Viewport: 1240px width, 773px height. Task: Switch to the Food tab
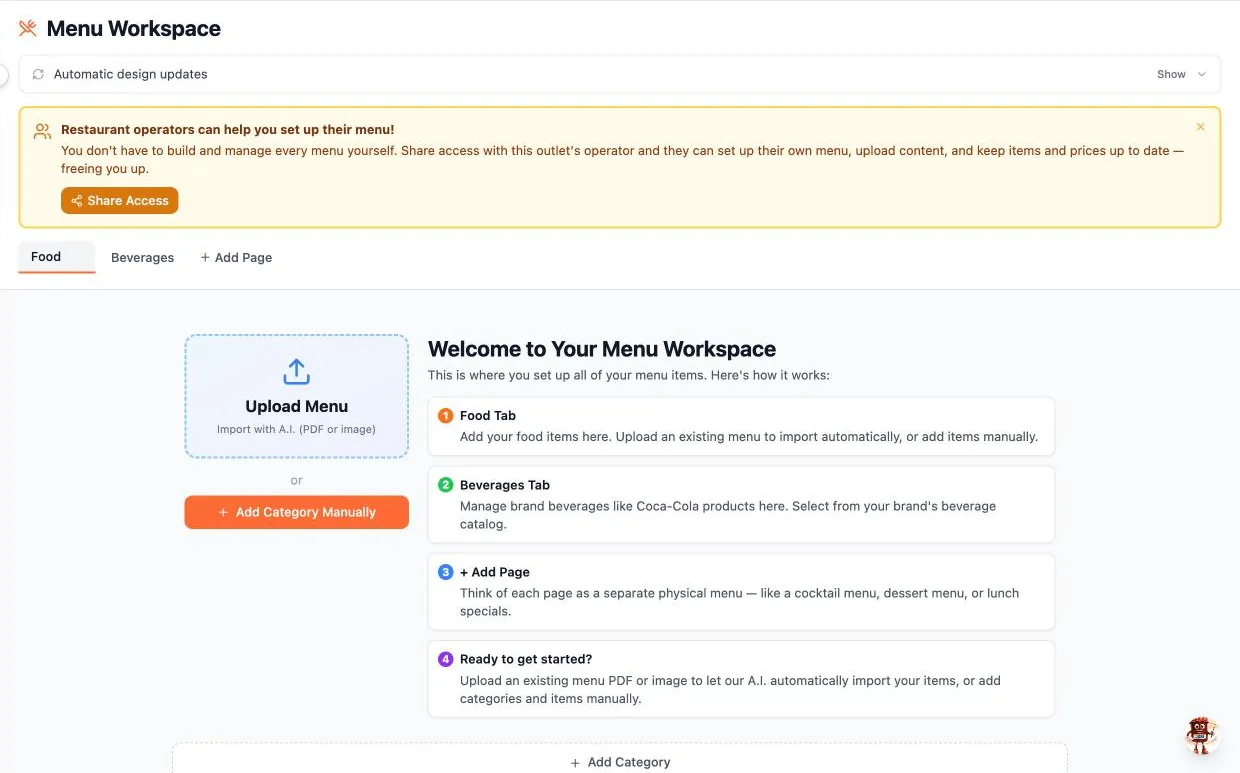click(56, 257)
